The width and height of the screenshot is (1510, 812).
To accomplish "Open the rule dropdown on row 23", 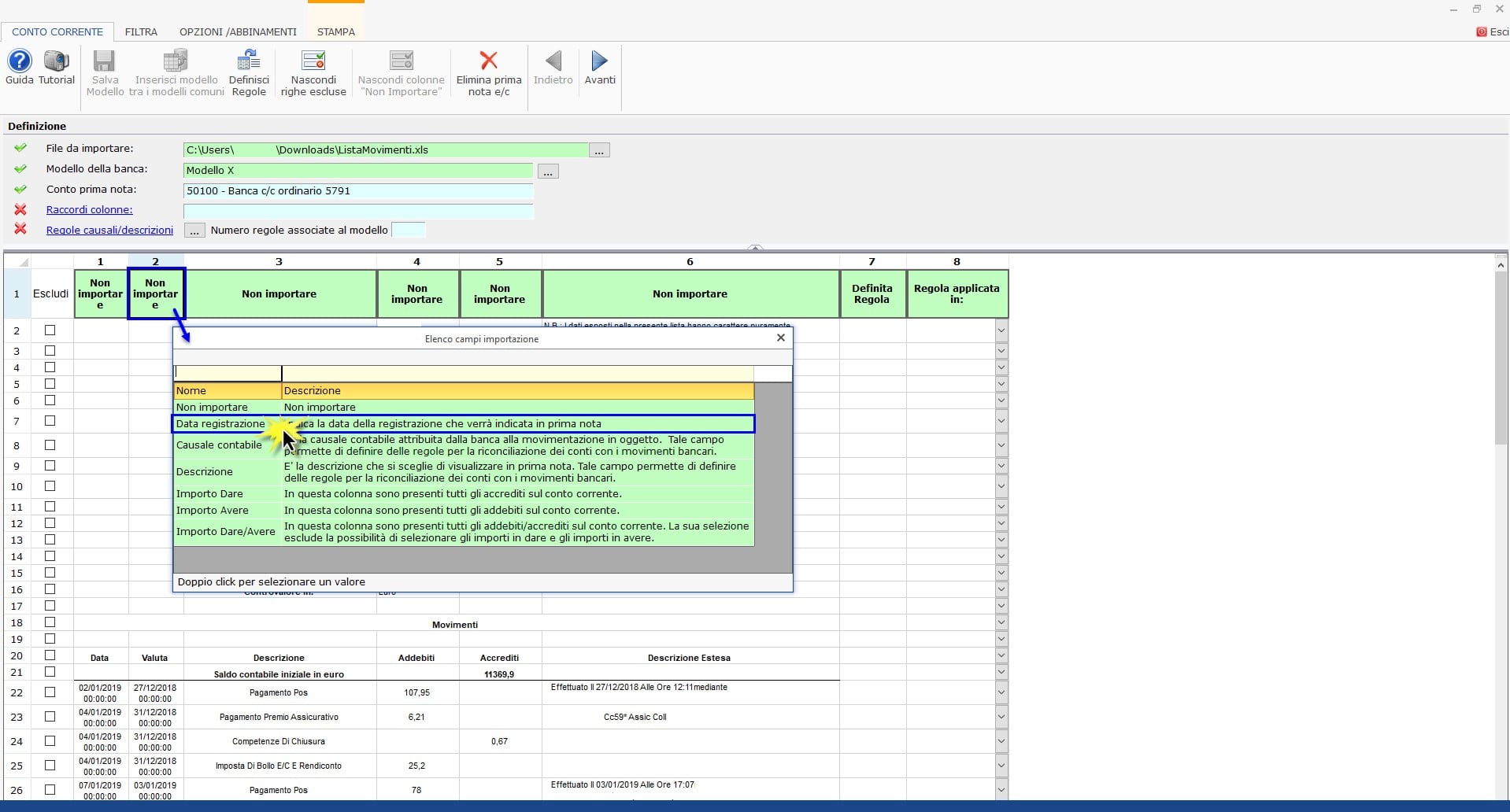I will point(1001,717).
